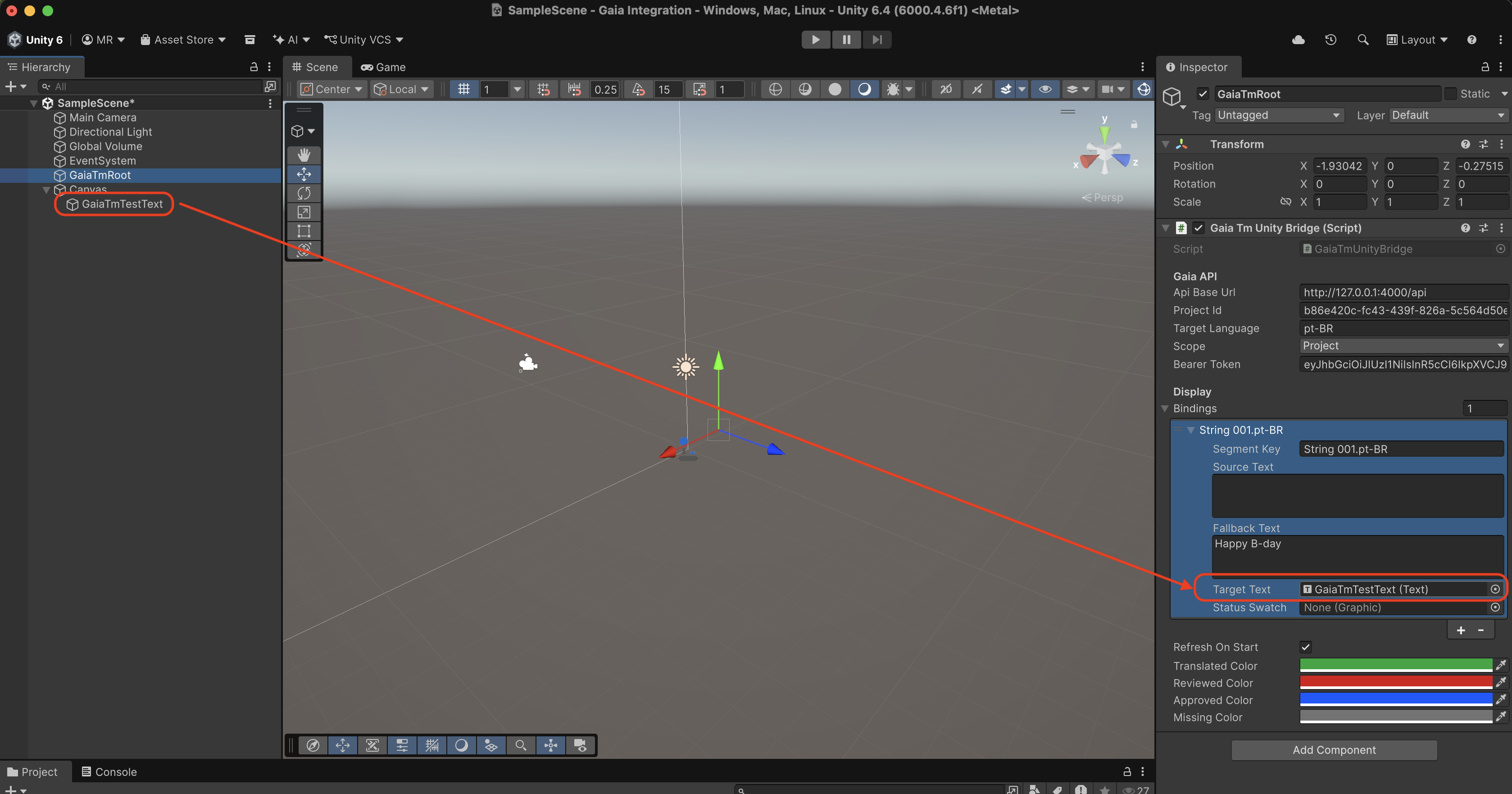Viewport: 1512px width, 794px height.
Task: Open the Layout dropdown
Action: 1417,39
